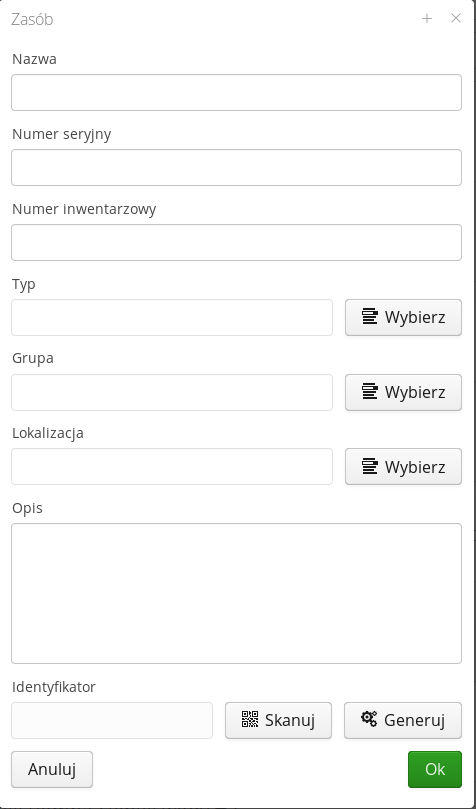476x809 pixels.
Task: Cancel the form with Anuluj button
Action: [52, 769]
